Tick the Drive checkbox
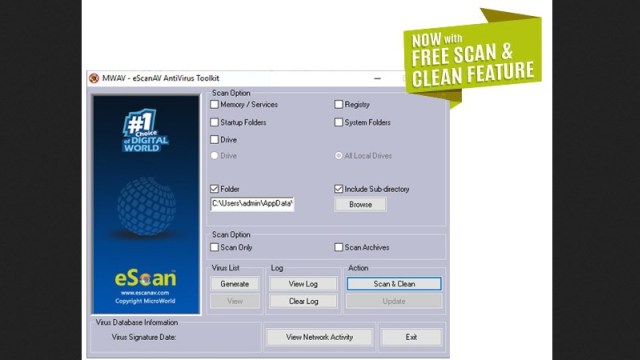The width and height of the screenshot is (640, 360). 214,140
